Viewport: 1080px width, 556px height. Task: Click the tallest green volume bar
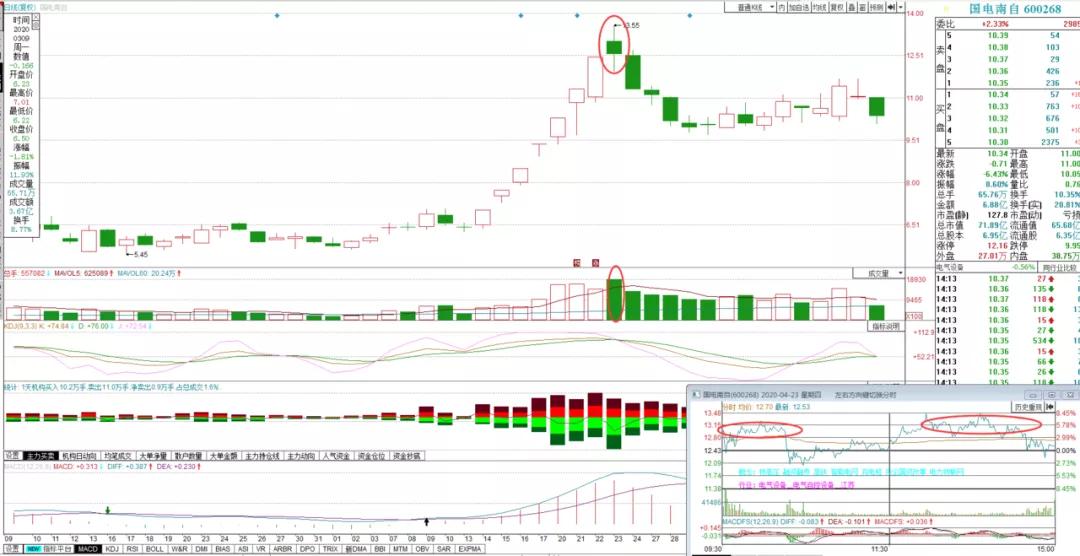[x=614, y=299]
